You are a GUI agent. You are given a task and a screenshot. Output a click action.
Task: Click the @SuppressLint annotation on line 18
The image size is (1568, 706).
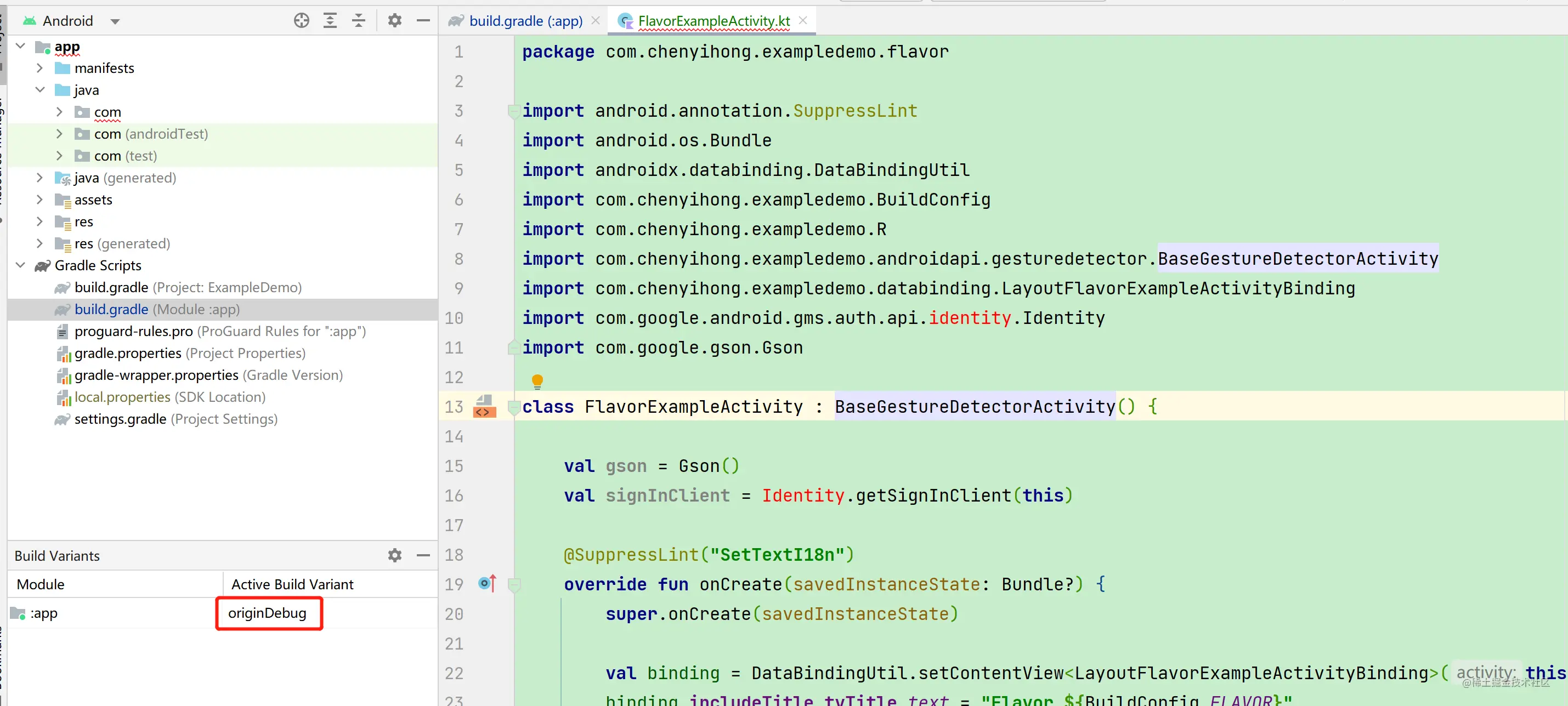631,555
